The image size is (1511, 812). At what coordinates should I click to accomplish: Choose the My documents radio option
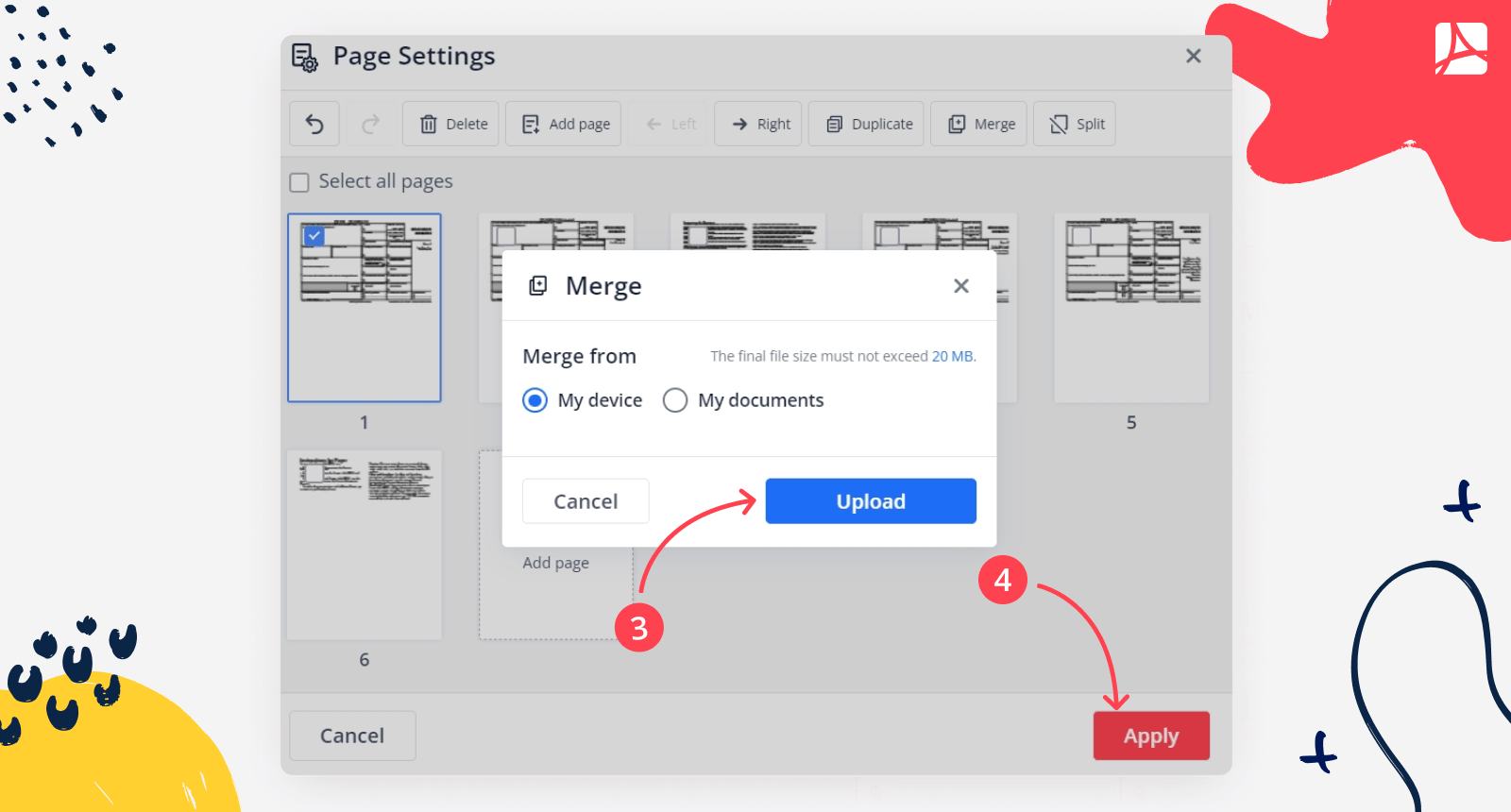click(x=675, y=400)
